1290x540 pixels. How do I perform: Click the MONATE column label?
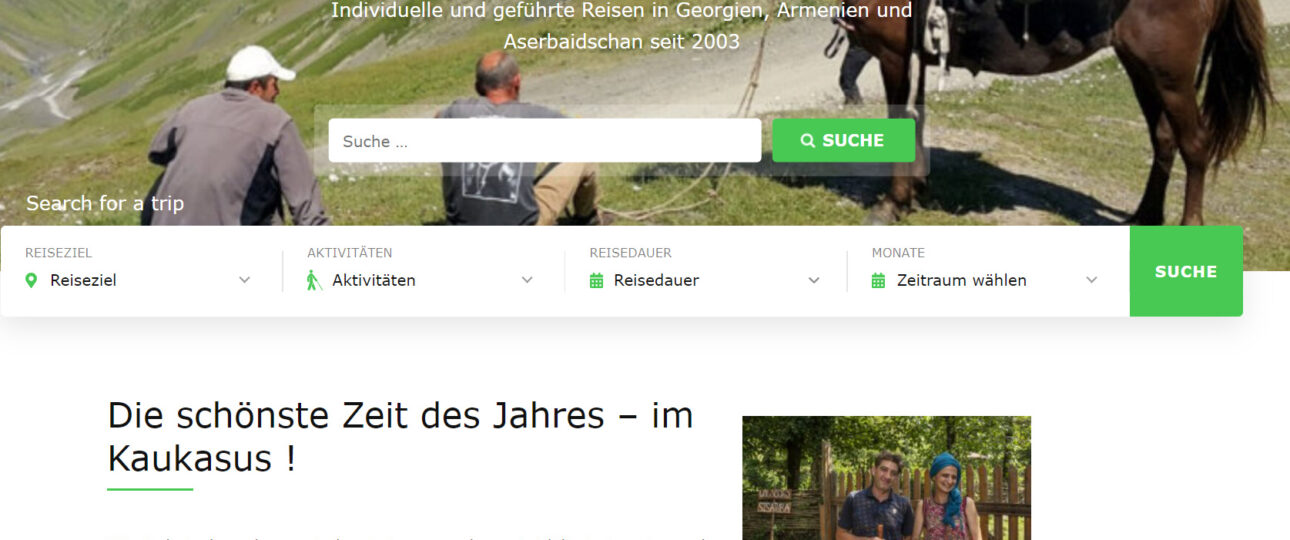point(898,253)
